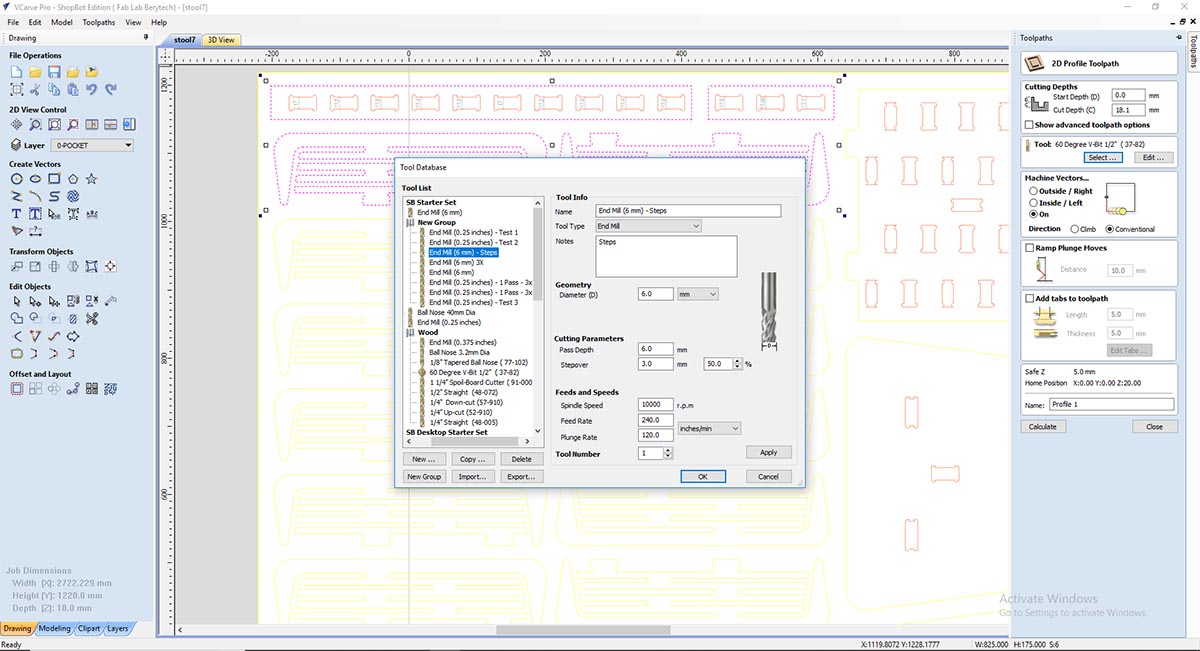
Task: Select the Inside / Left radio option
Action: pos(1033,203)
